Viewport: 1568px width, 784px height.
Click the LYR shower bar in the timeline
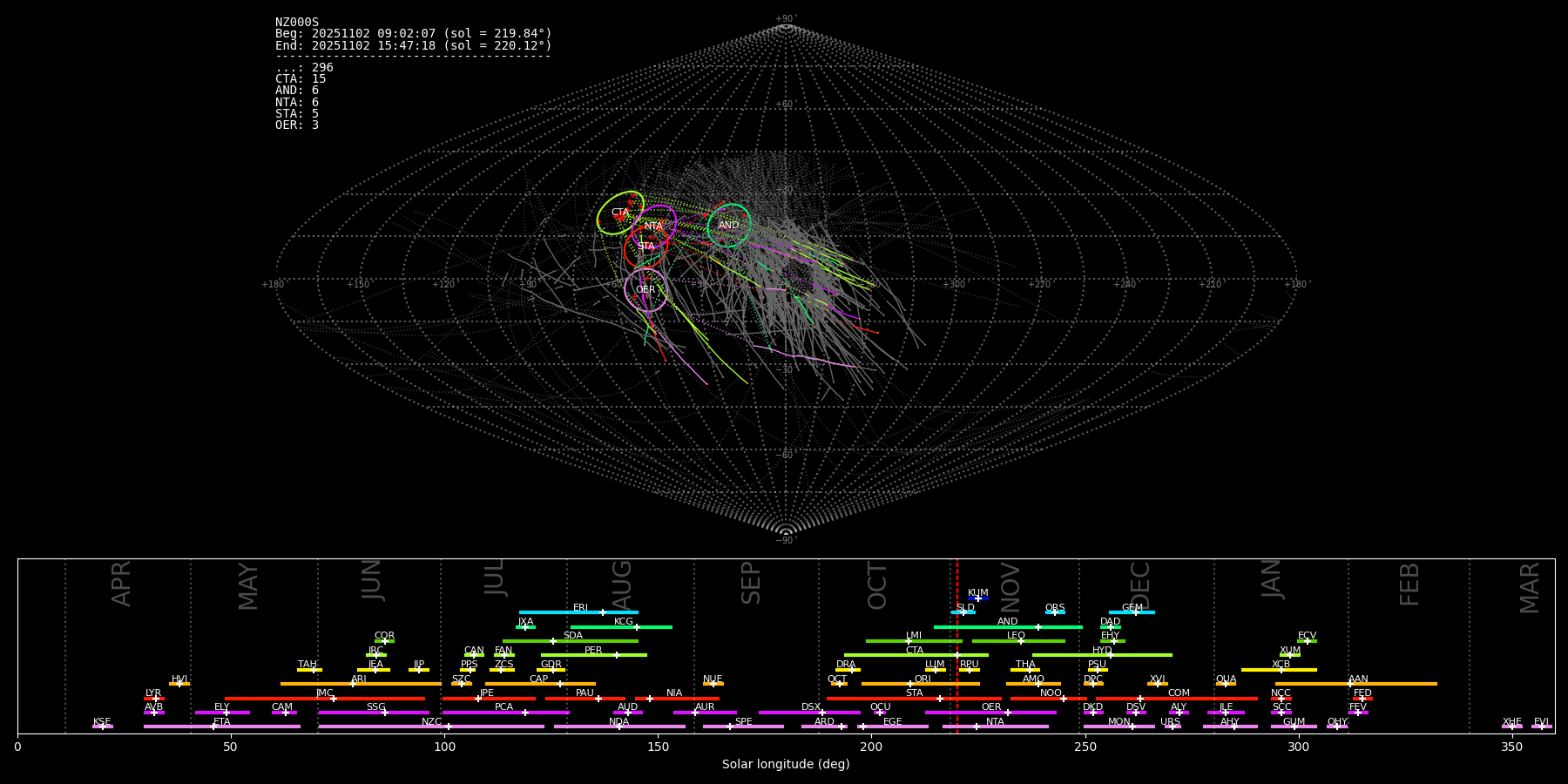pyautogui.click(x=154, y=699)
